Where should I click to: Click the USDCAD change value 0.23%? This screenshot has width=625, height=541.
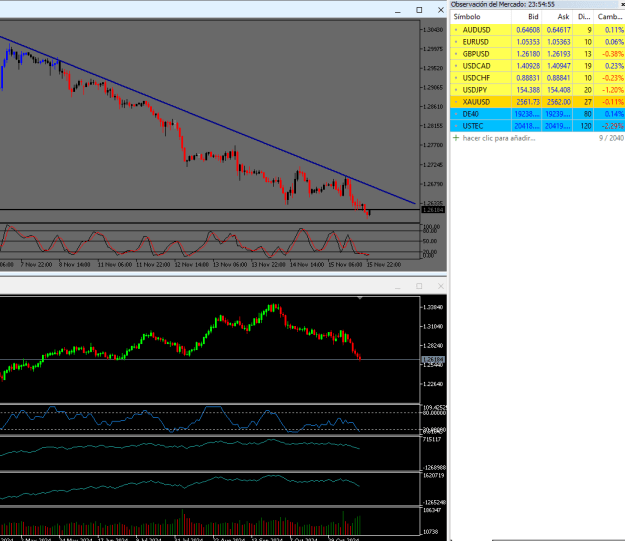coord(614,66)
